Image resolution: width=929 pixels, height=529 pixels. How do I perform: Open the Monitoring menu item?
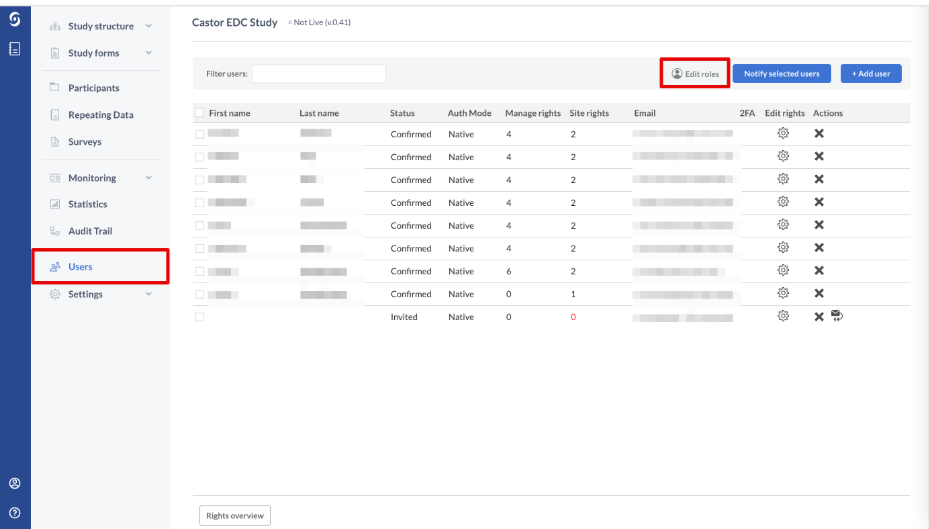point(92,178)
